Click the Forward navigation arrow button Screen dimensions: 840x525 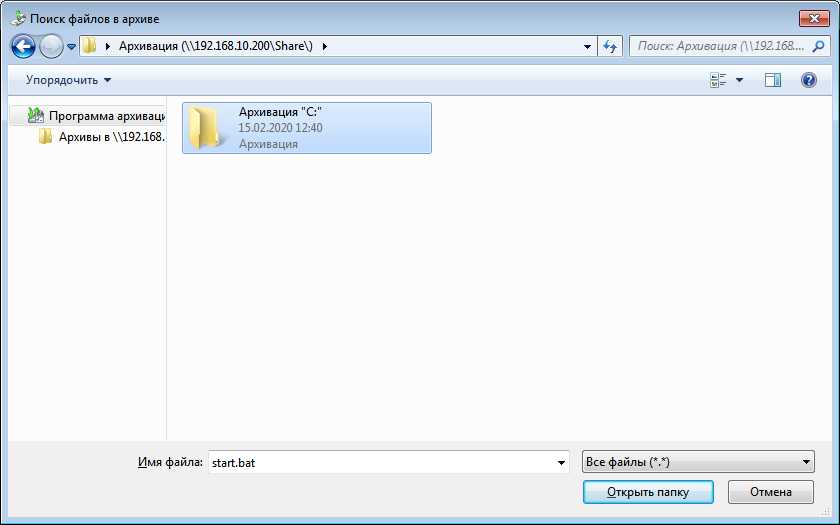point(51,46)
